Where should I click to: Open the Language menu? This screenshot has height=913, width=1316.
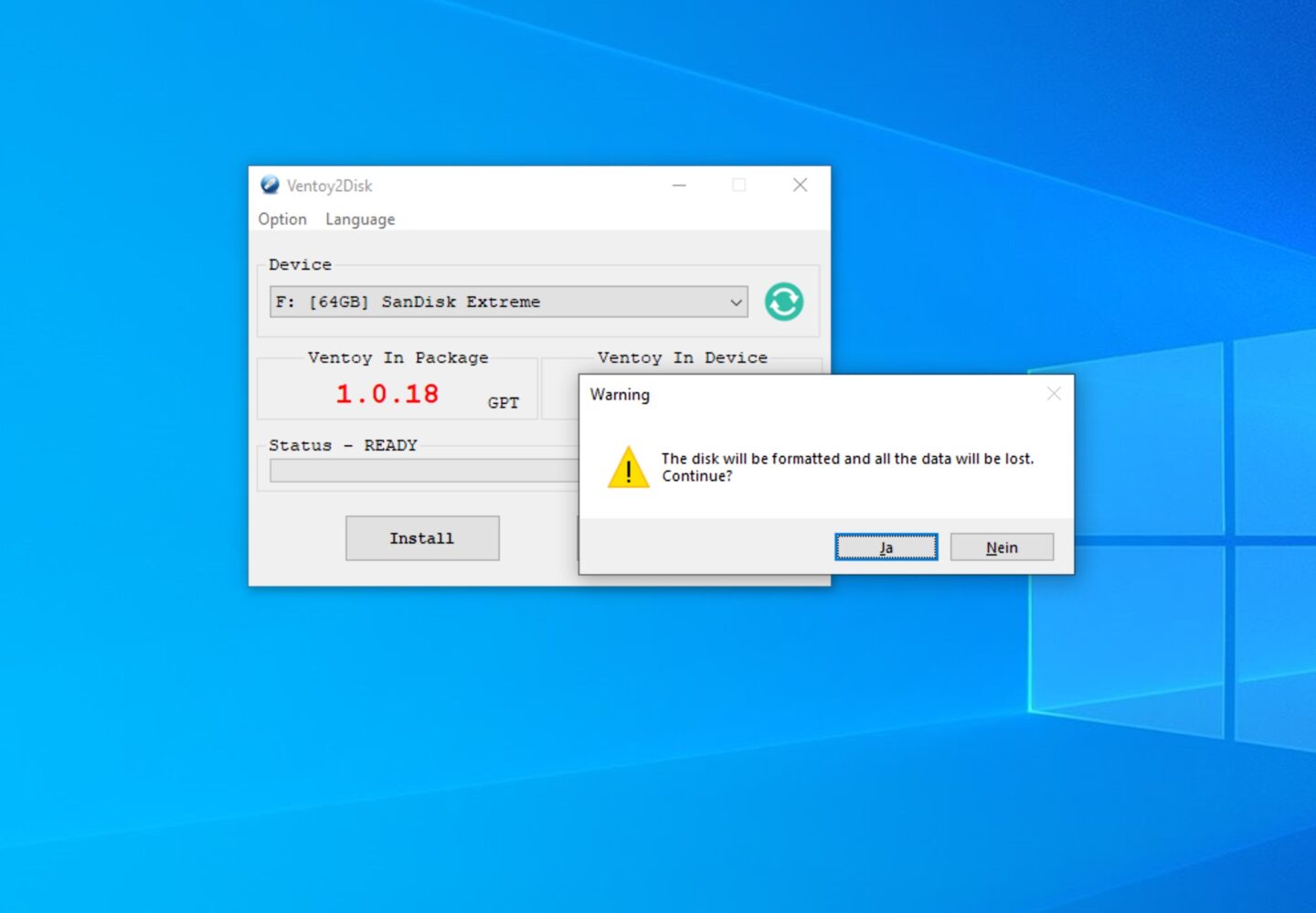[360, 219]
